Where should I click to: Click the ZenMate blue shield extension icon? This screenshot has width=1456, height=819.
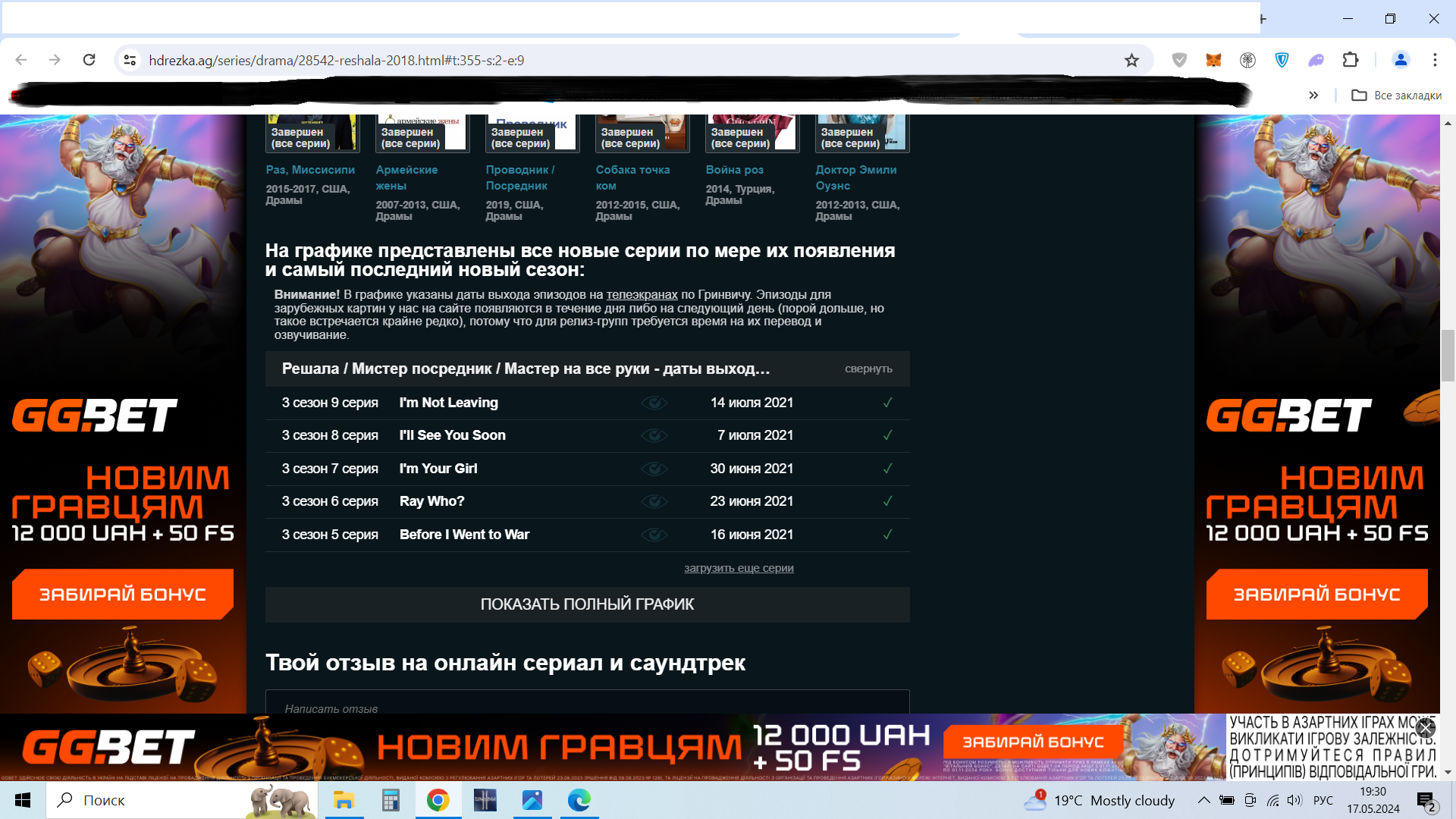1282,59
